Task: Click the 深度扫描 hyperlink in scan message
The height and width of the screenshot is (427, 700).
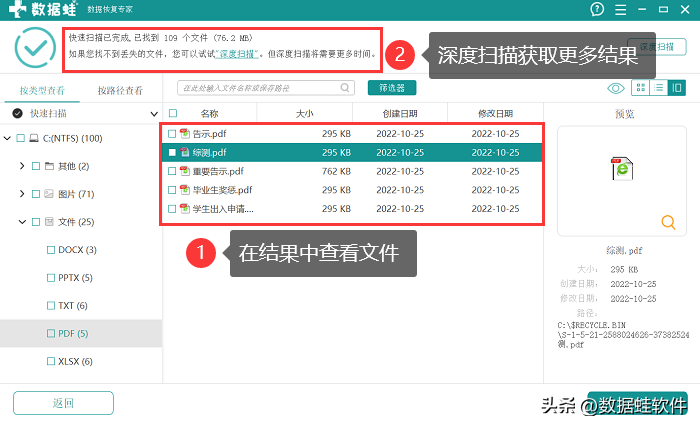Action: pyautogui.click(x=237, y=54)
